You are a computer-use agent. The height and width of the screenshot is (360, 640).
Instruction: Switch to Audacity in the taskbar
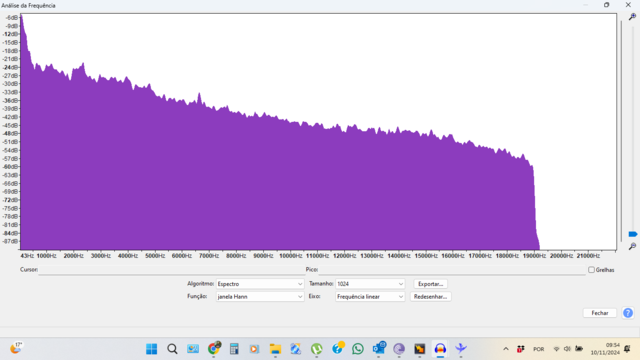[440, 349]
